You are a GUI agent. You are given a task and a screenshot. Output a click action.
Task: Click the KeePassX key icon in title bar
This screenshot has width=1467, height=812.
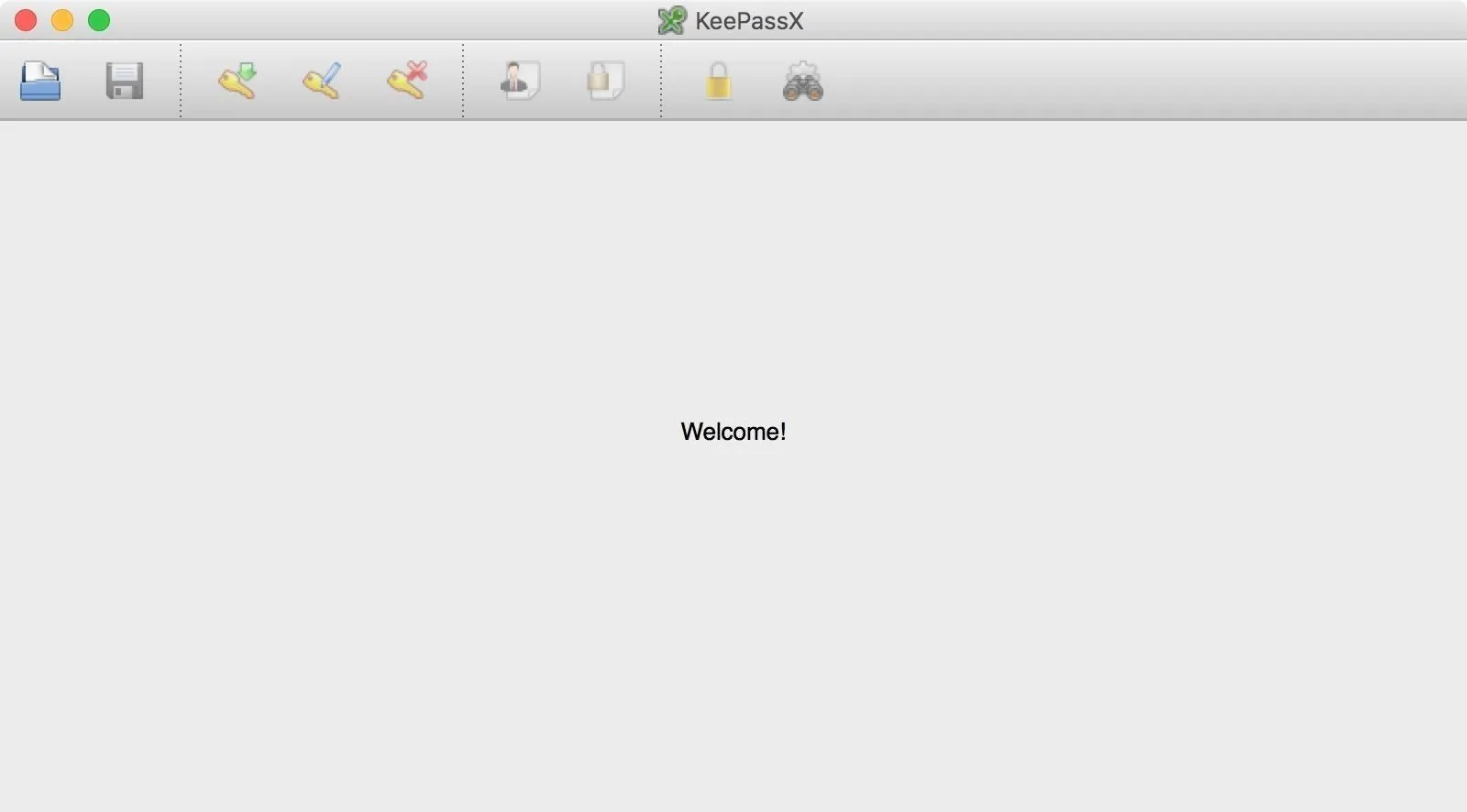click(x=672, y=20)
